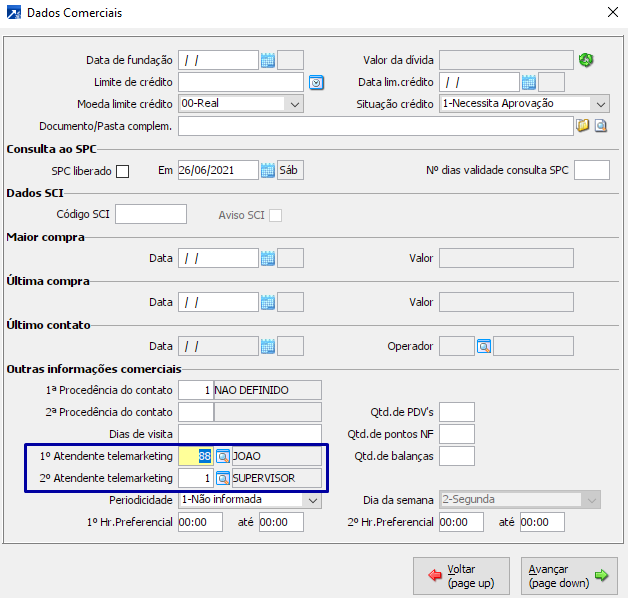Click the Maior compra Data field

[x=218, y=258]
